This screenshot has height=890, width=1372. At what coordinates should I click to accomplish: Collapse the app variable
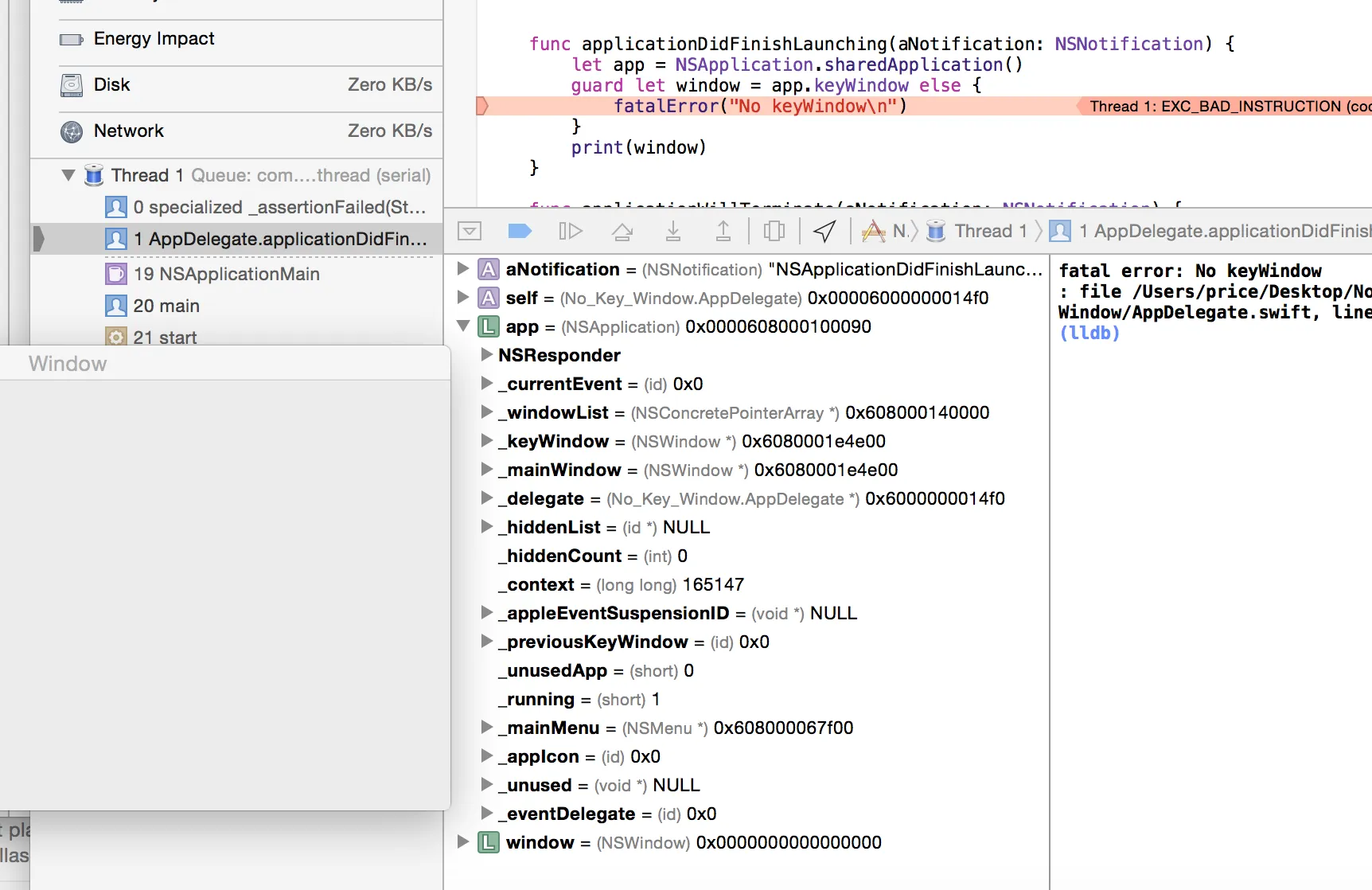[462, 326]
